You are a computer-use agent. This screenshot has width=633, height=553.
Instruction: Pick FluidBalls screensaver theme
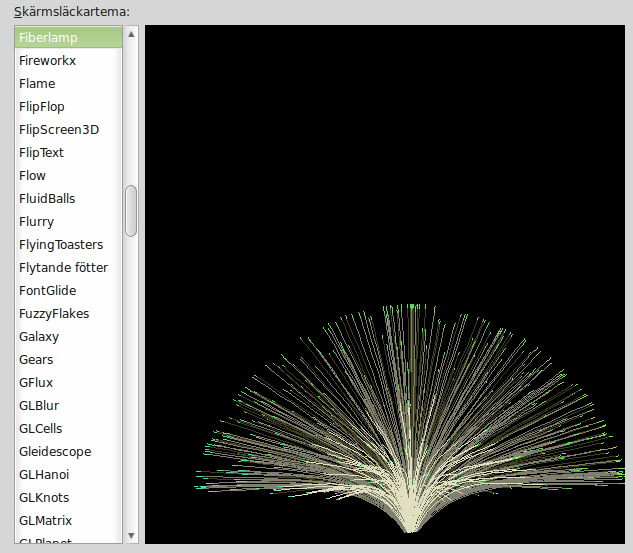[68, 199]
